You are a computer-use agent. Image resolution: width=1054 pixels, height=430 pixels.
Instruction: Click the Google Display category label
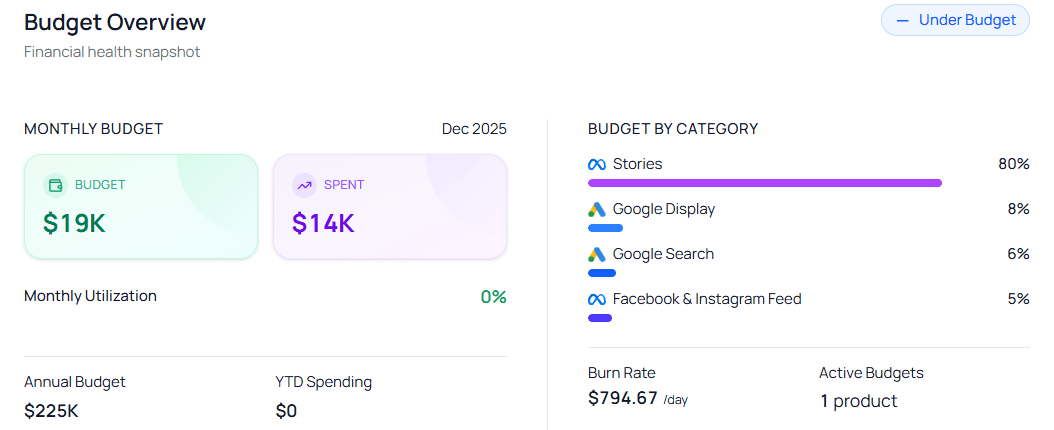point(664,209)
